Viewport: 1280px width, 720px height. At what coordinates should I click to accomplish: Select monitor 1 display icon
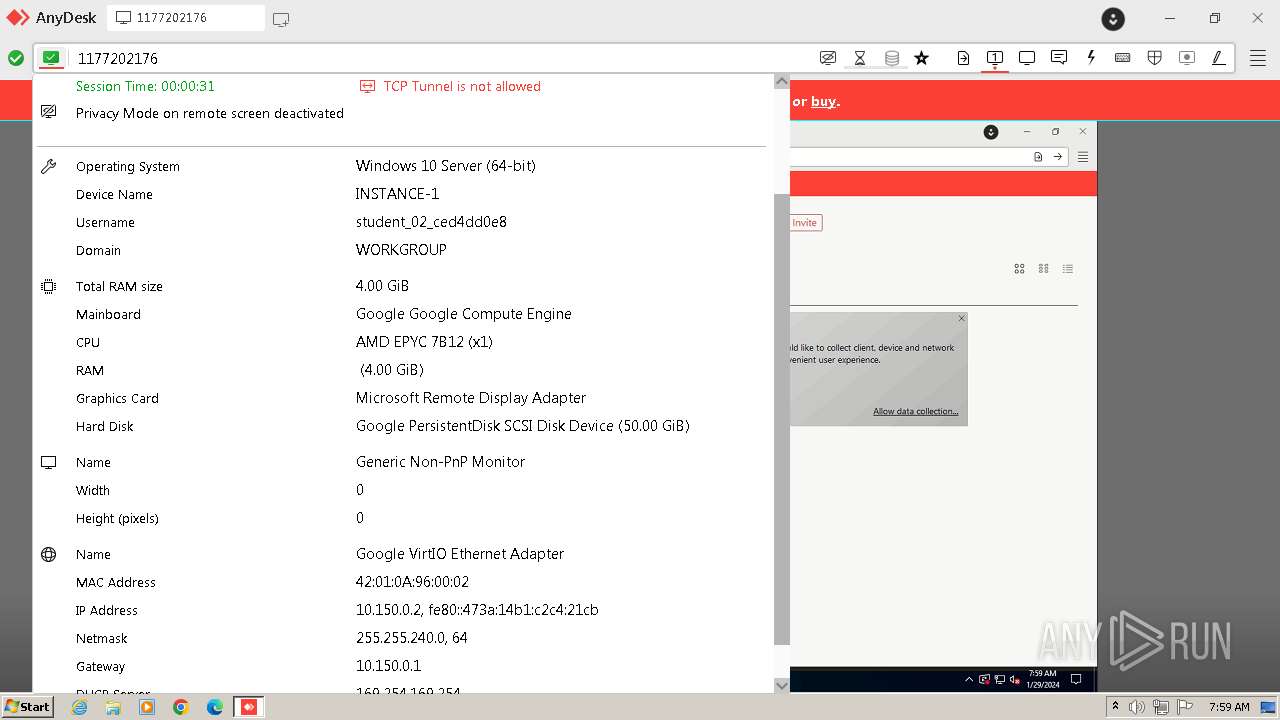[995, 58]
